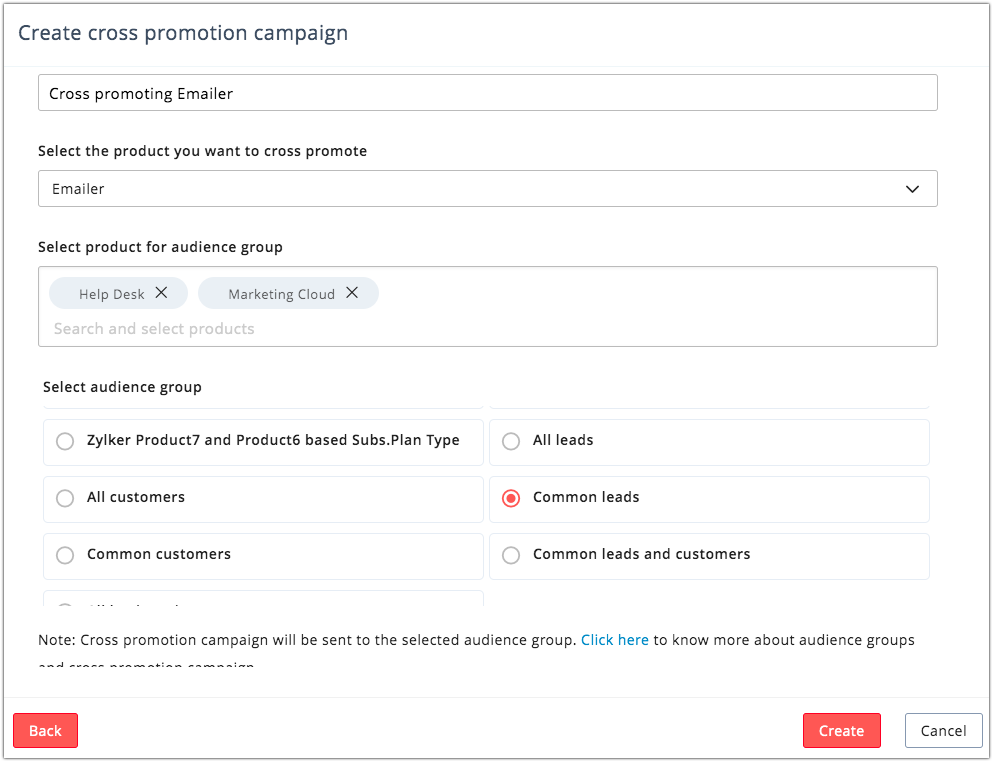Open the Click here link about audience groups
Viewport: 993px width, 762px height.
614,640
